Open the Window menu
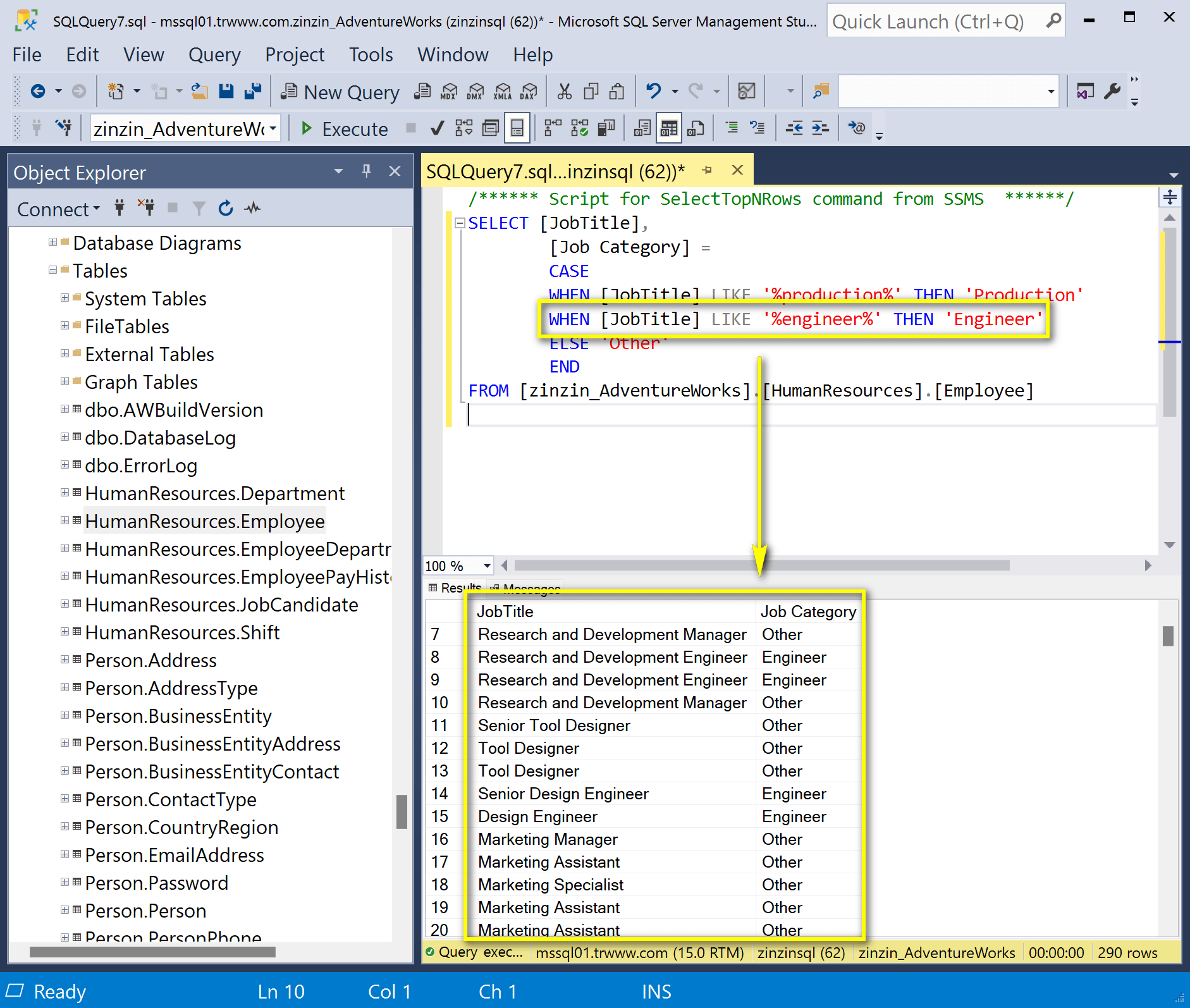The height and width of the screenshot is (1008, 1190). pos(453,55)
